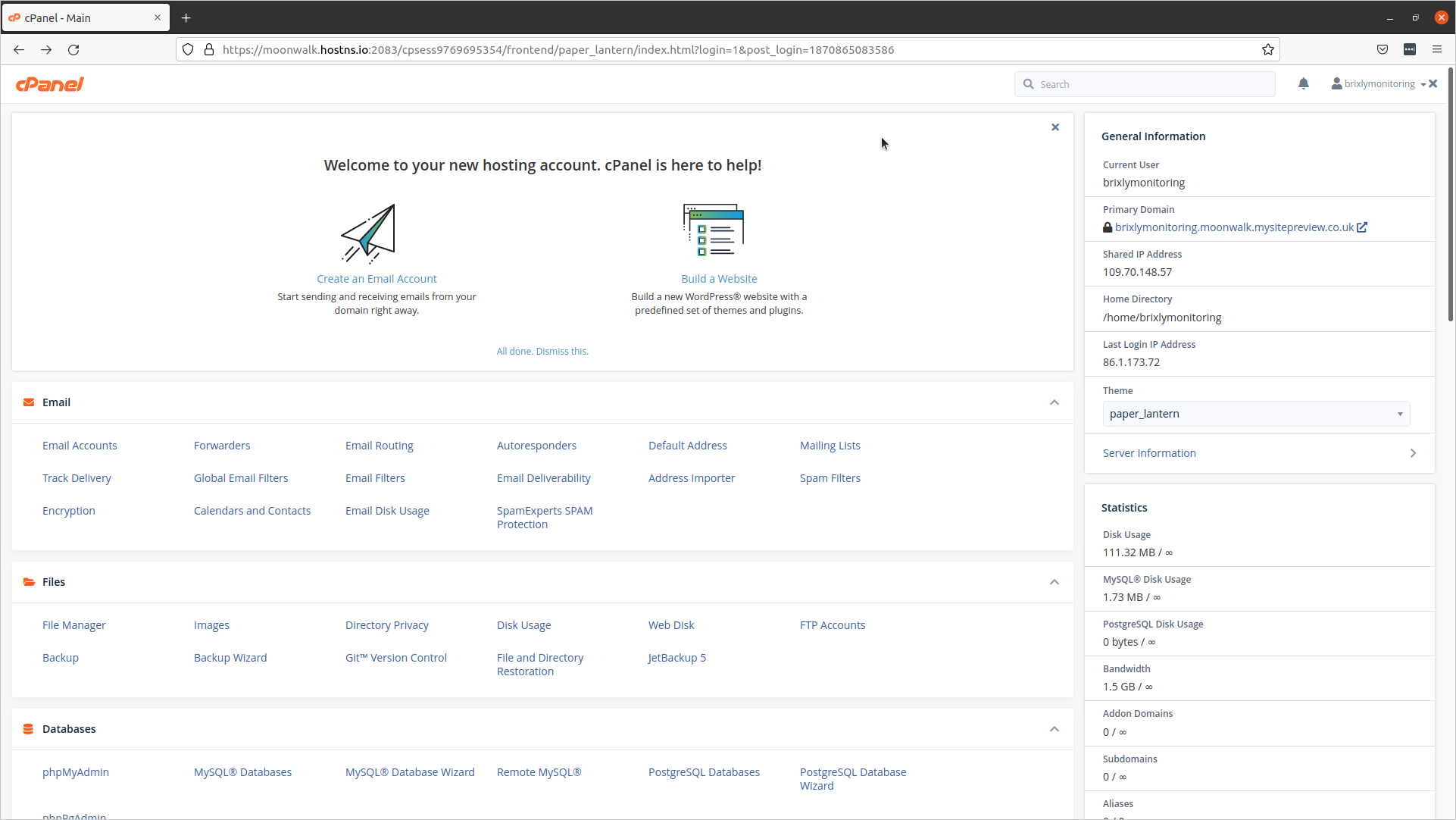Image resolution: width=1456 pixels, height=820 pixels.
Task: Open Autoresponders
Action: click(x=536, y=446)
